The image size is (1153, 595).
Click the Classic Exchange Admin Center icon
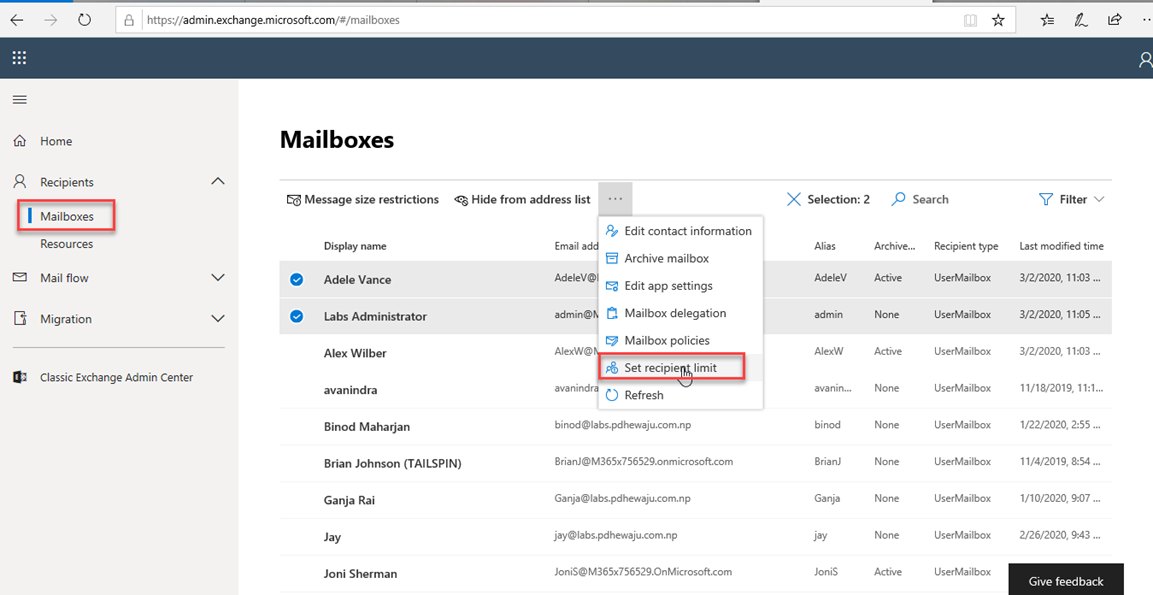pos(19,378)
